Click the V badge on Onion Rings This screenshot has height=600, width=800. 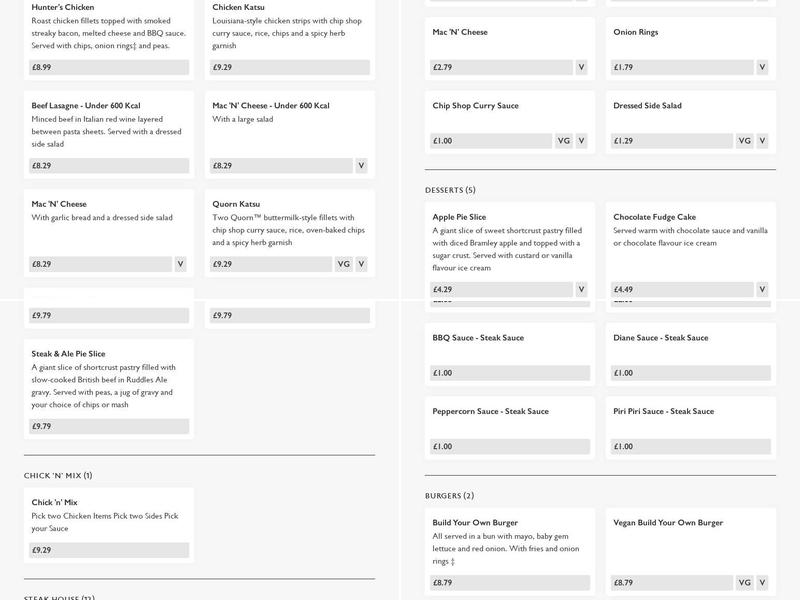coord(762,67)
